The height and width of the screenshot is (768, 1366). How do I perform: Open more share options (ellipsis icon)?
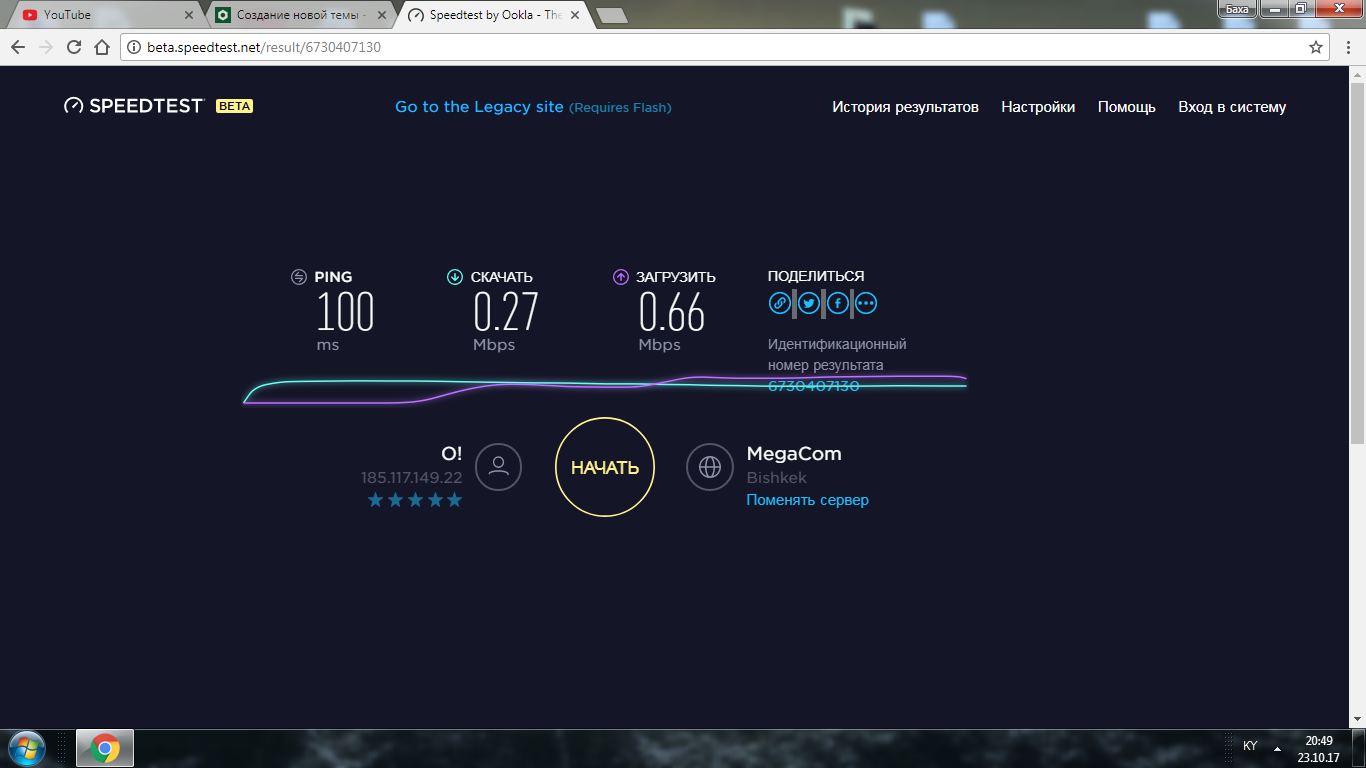point(866,303)
